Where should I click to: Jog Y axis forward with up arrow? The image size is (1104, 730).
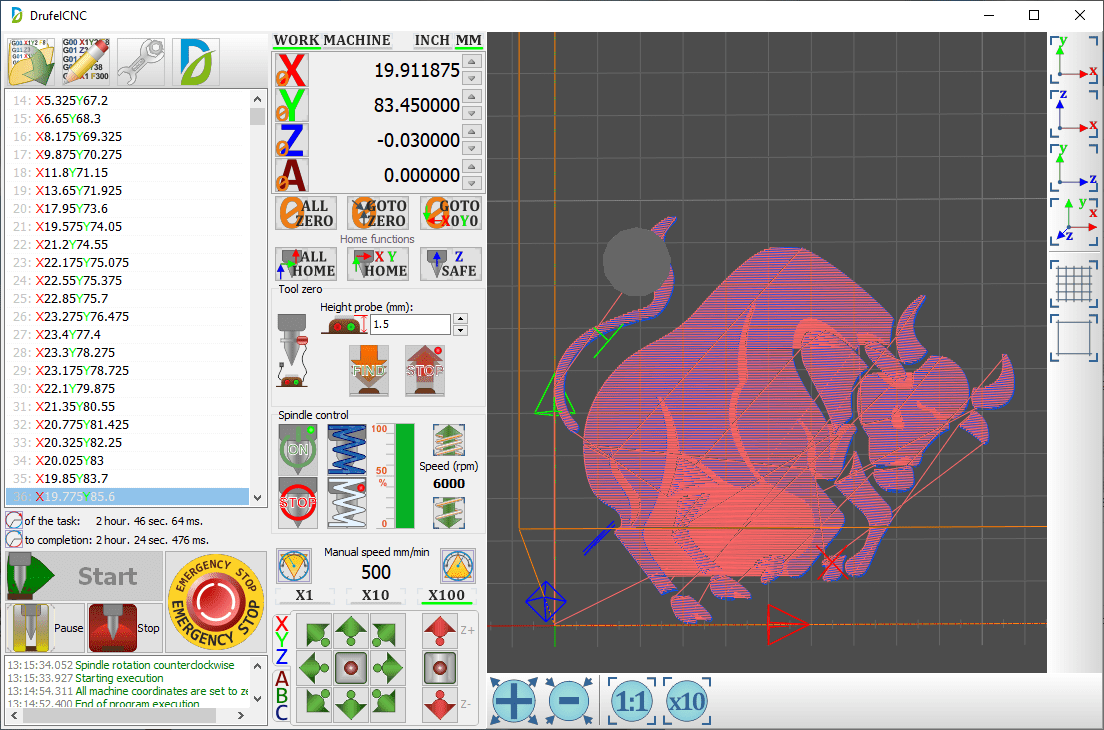pos(351,631)
